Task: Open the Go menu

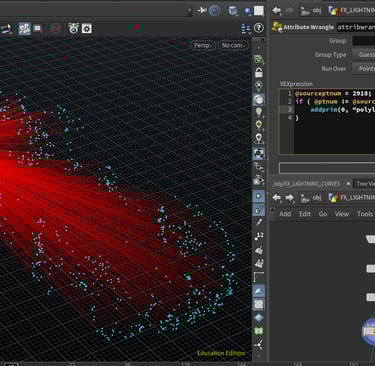Action: [323, 214]
